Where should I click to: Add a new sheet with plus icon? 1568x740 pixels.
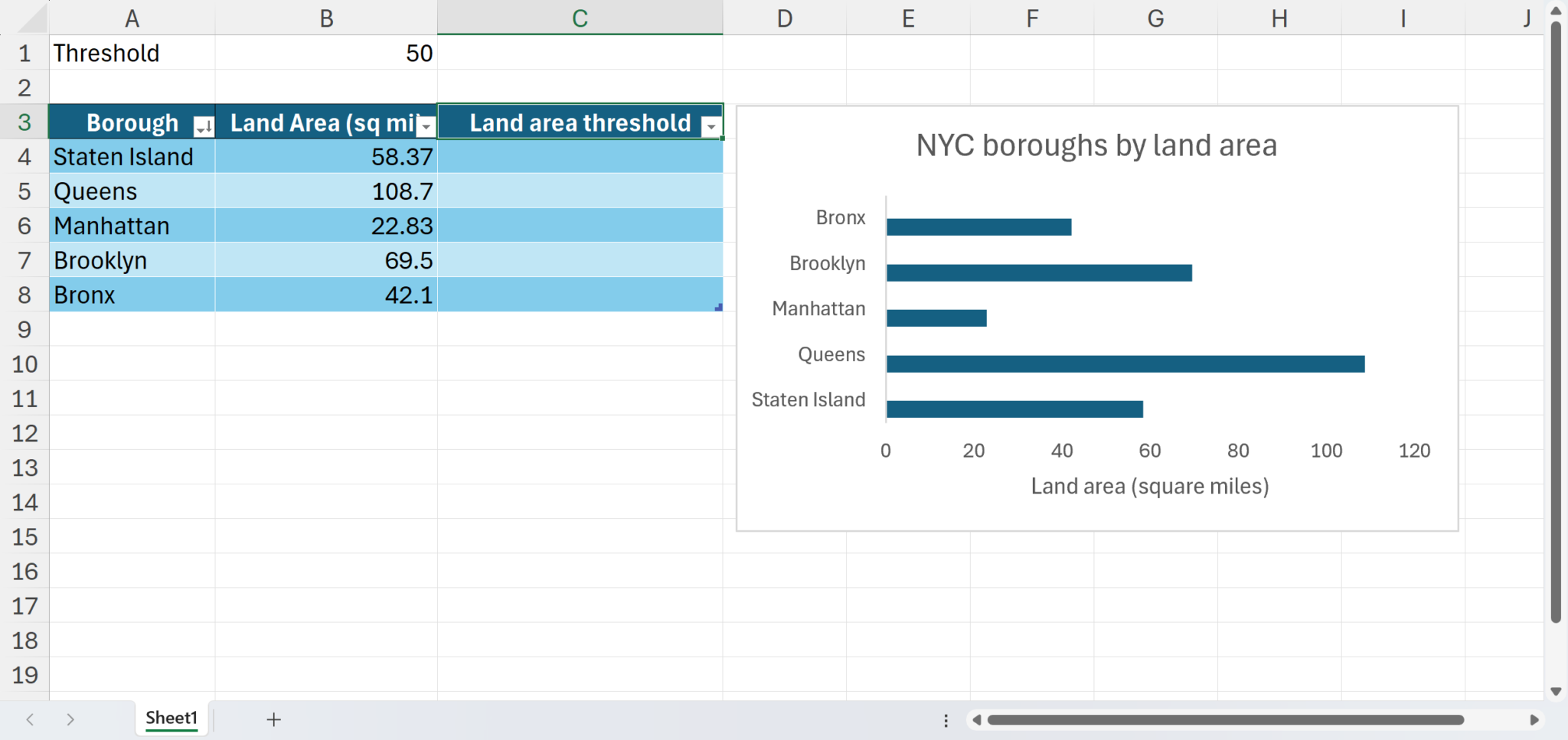(273, 719)
